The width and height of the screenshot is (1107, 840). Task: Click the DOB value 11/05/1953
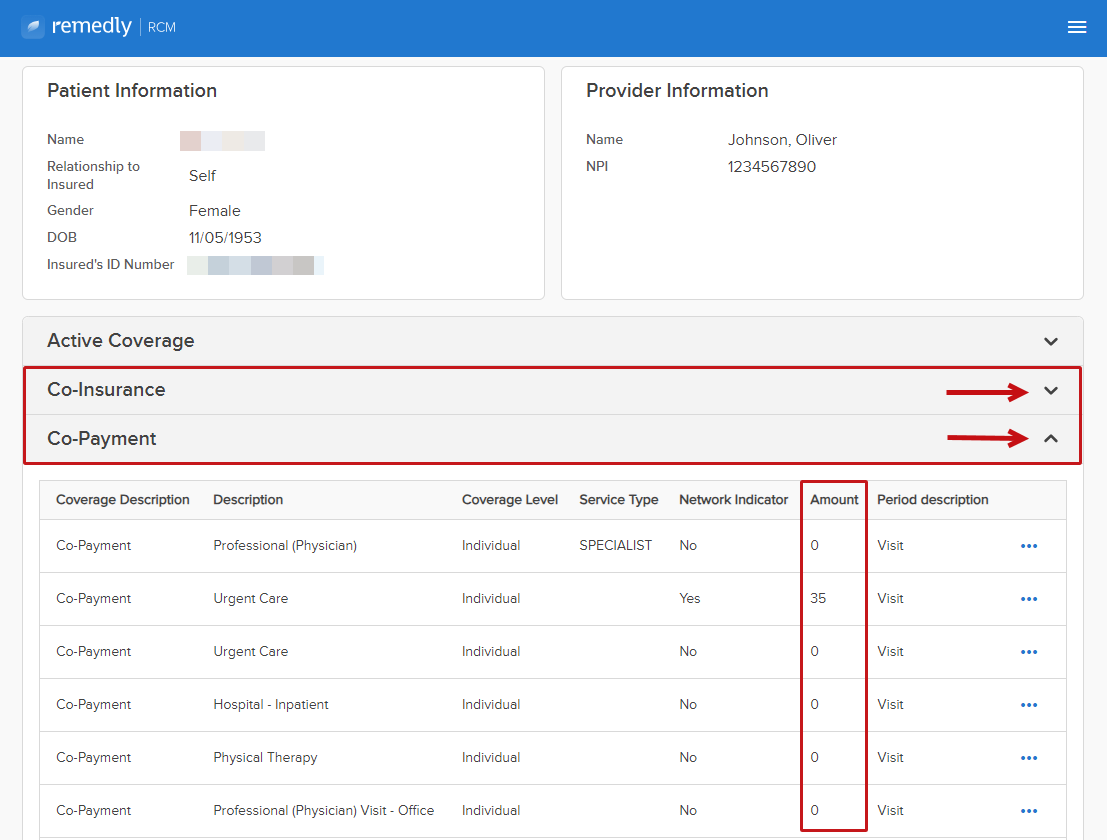point(225,238)
